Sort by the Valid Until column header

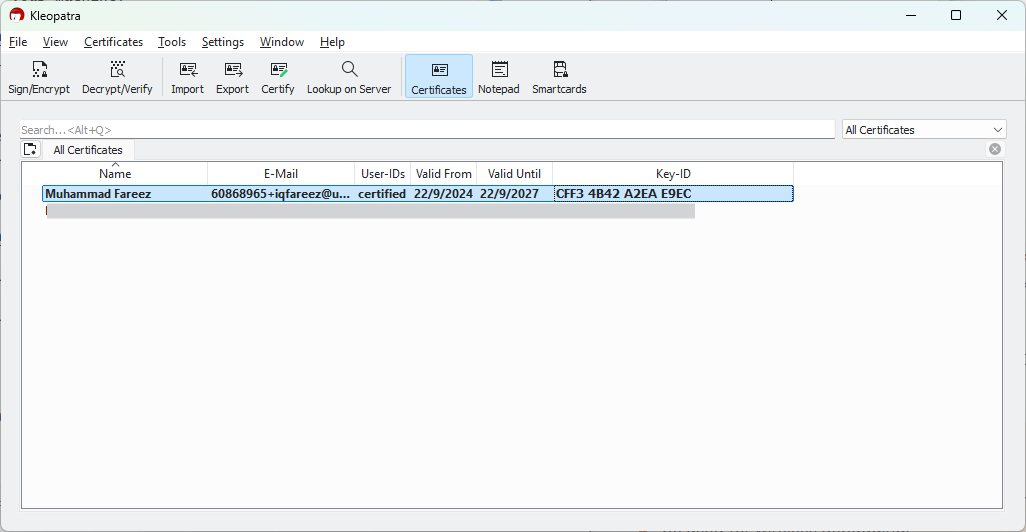[x=514, y=173]
